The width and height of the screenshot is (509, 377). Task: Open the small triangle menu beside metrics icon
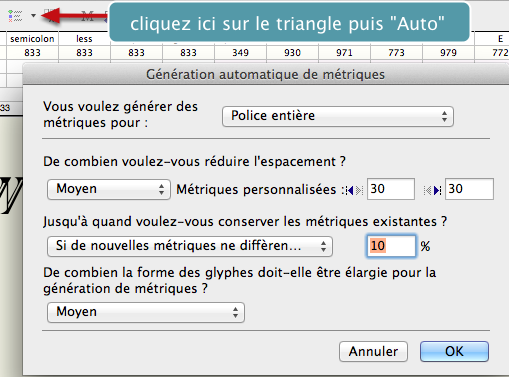tap(33, 16)
